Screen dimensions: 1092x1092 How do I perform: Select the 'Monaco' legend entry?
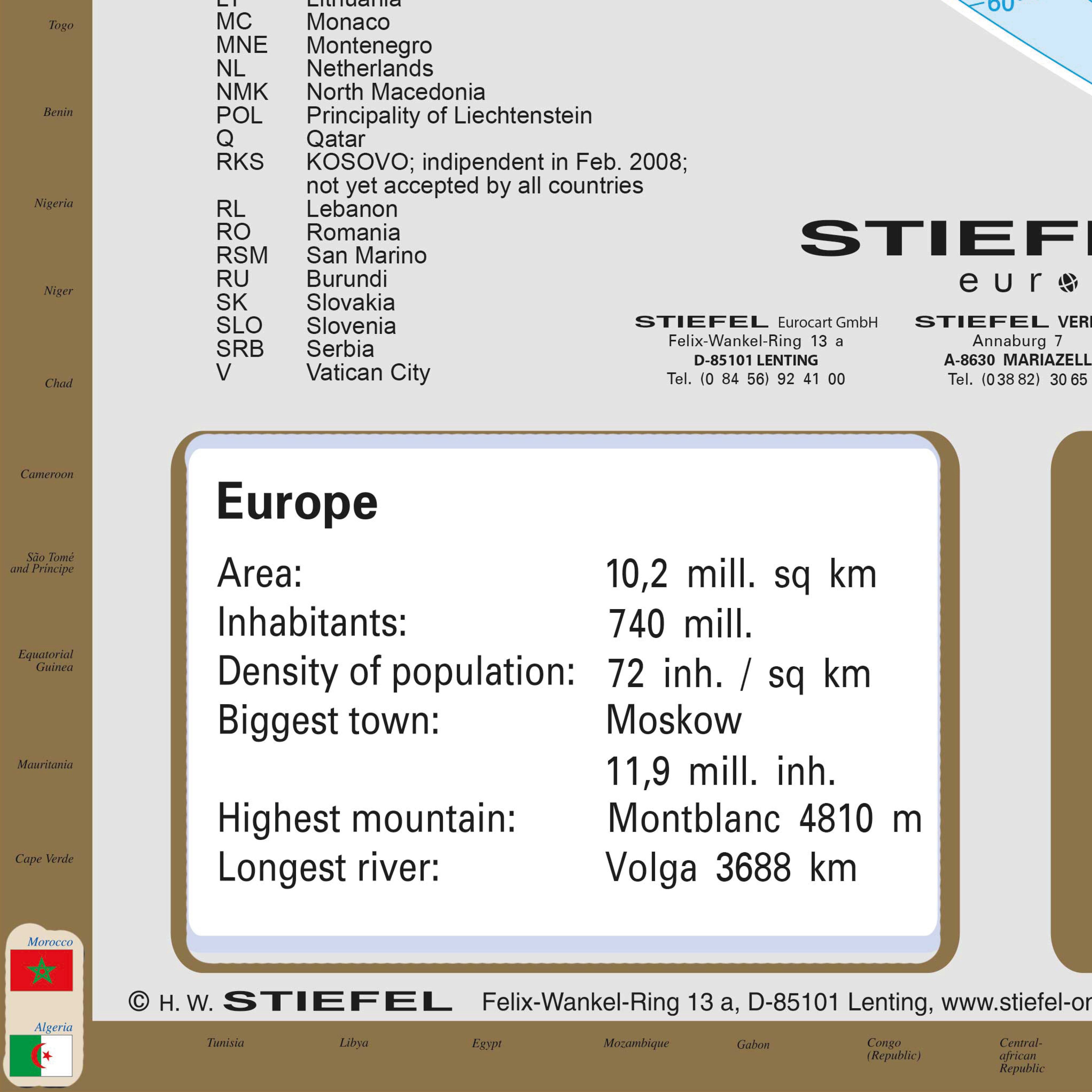348,22
